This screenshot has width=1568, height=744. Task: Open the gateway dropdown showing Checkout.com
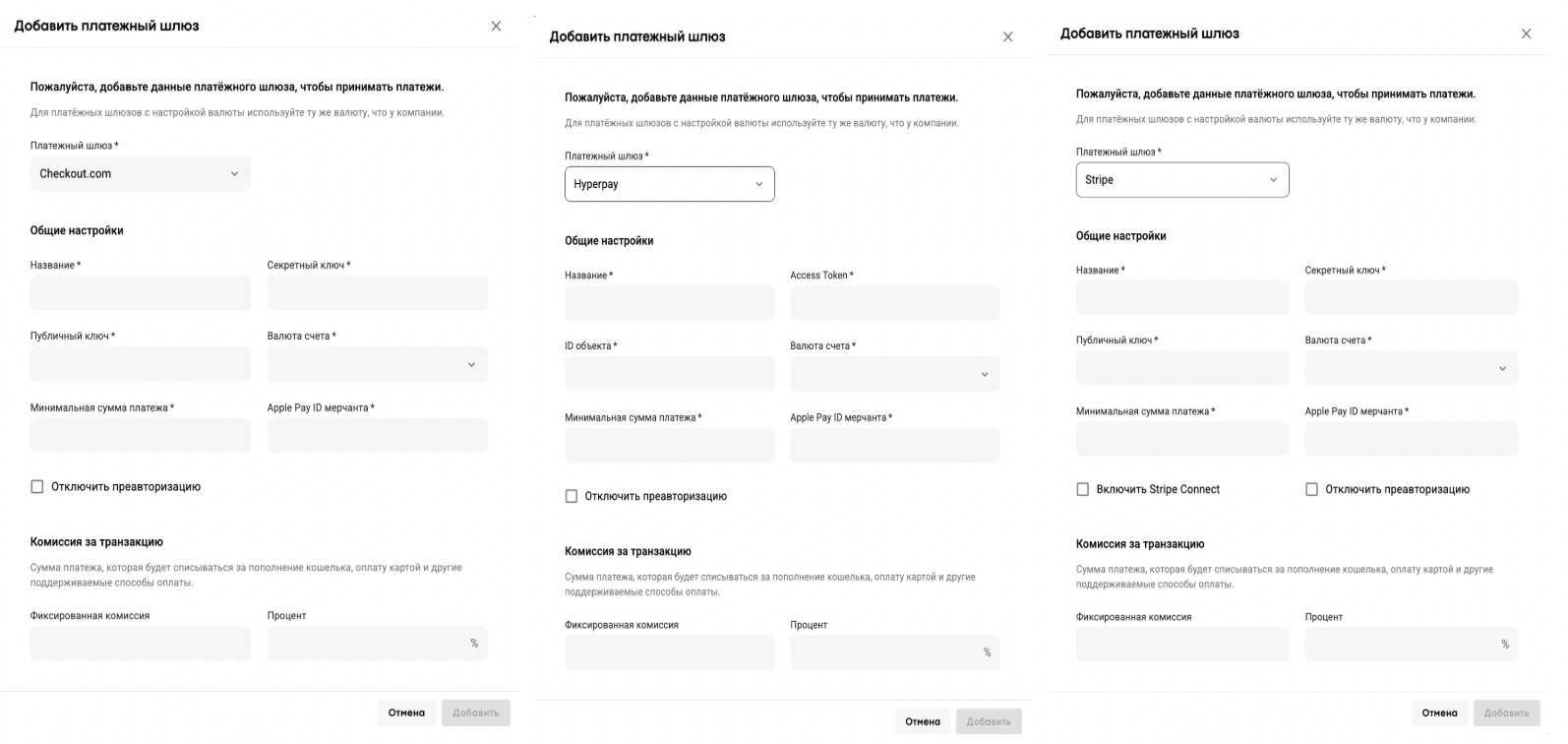coord(140,174)
